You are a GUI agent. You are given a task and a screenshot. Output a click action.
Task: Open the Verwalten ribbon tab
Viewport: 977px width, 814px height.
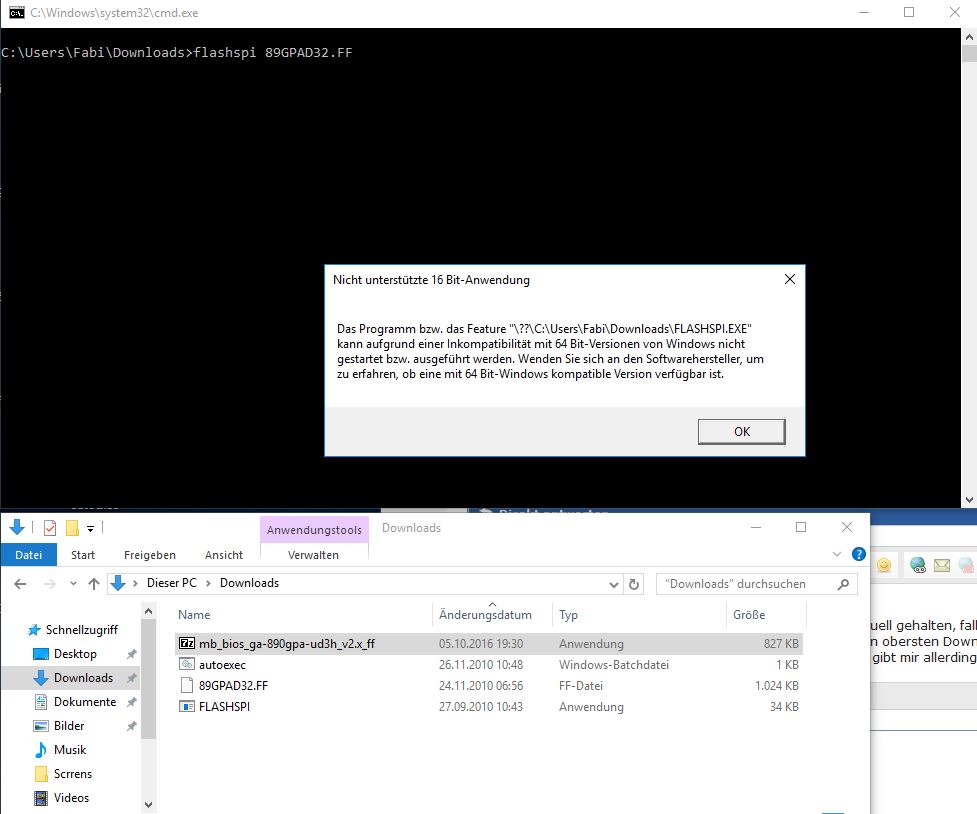313,555
